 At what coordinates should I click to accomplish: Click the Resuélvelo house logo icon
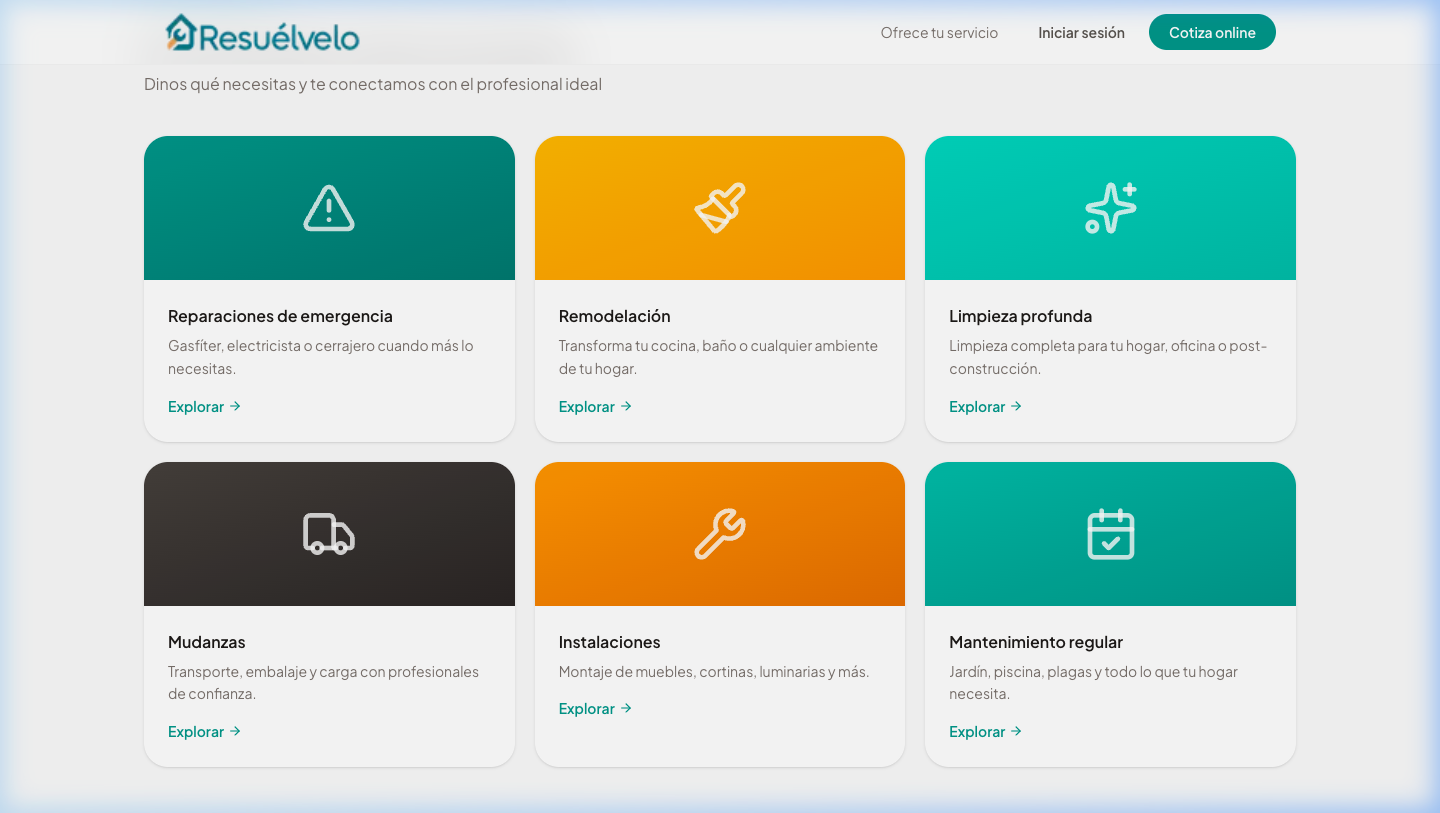[180, 30]
